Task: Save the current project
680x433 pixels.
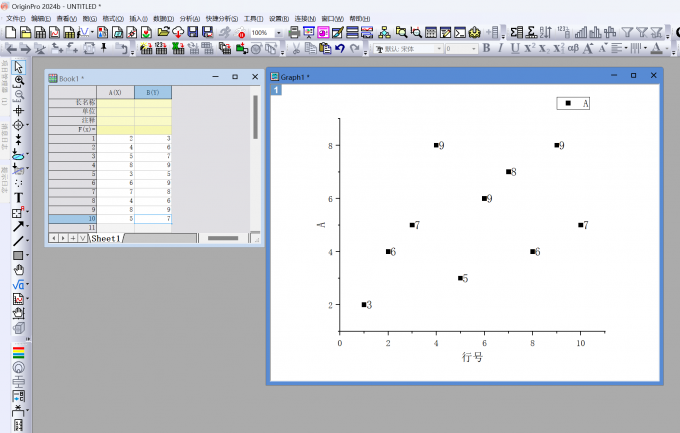Action: click(193, 32)
